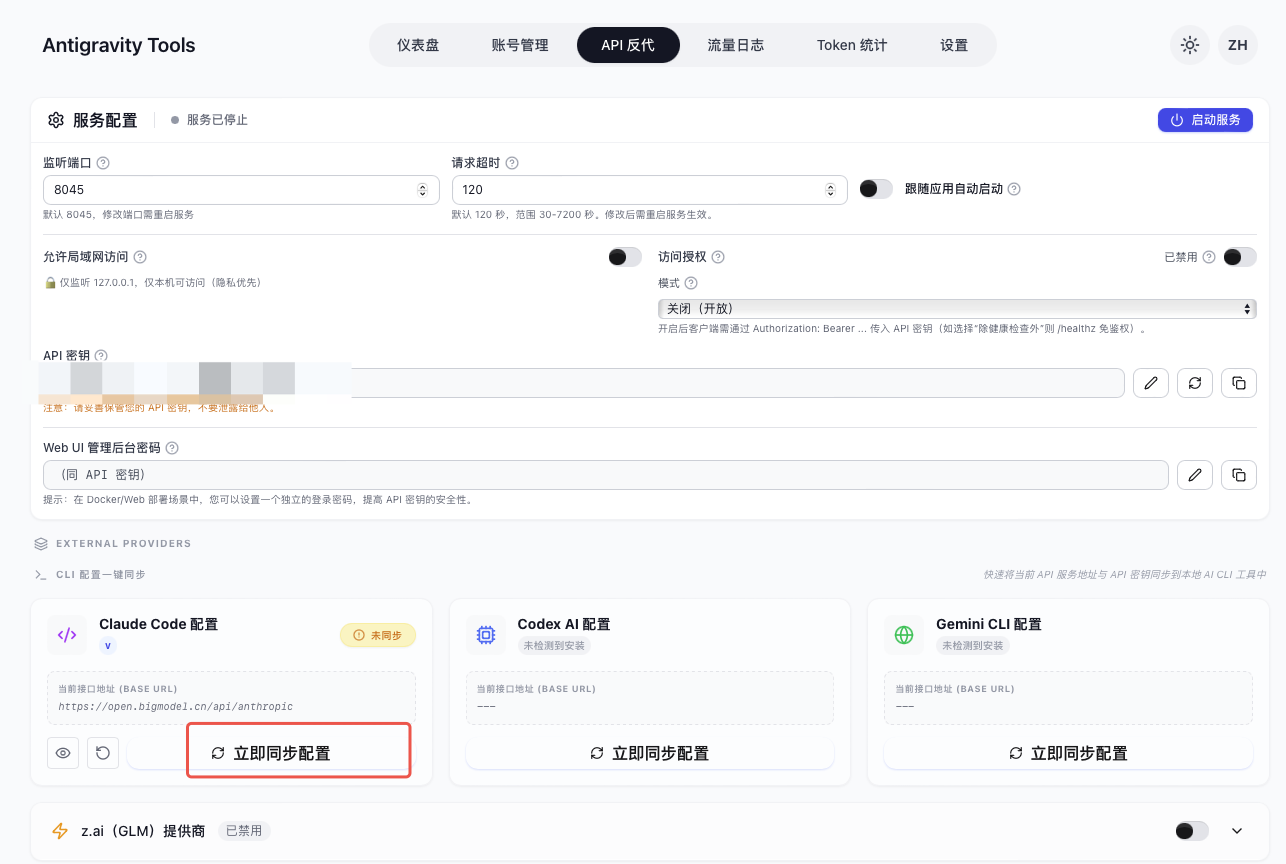The height and width of the screenshot is (864, 1286).
Task: Click the edit pencil icon for API 密钥
Action: point(1150,383)
